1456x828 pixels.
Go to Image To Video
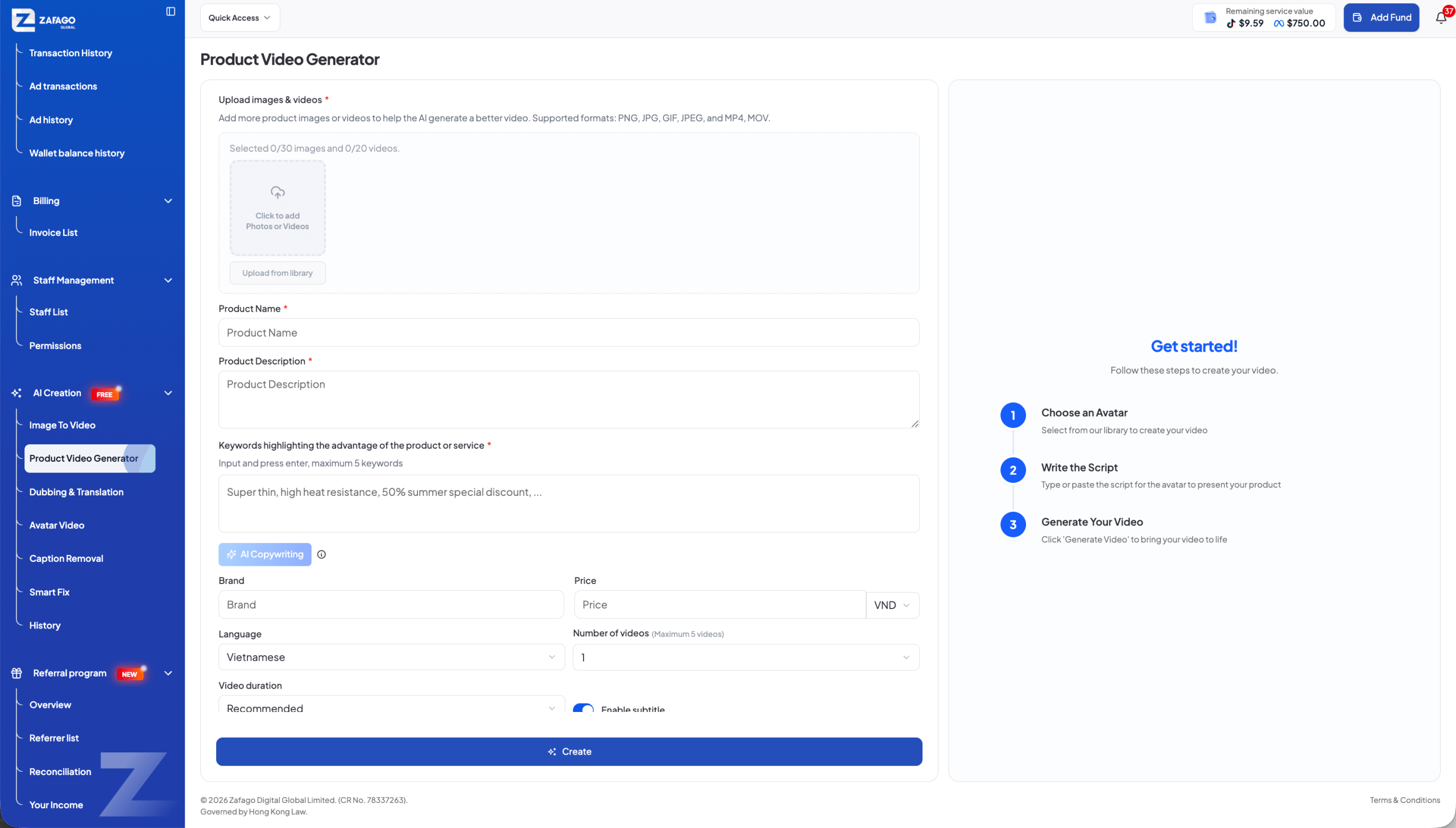point(63,425)
